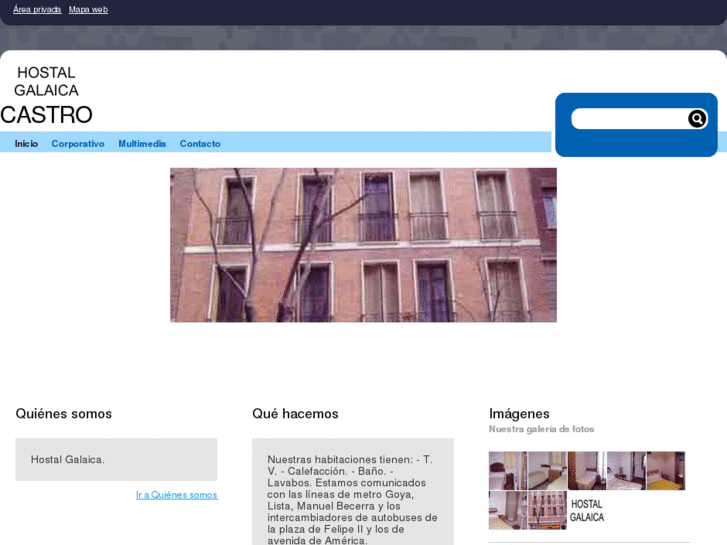Viewport: 727px width, 545px height.
Task: Click the Imágenes heading
Action: click(519, 414)
